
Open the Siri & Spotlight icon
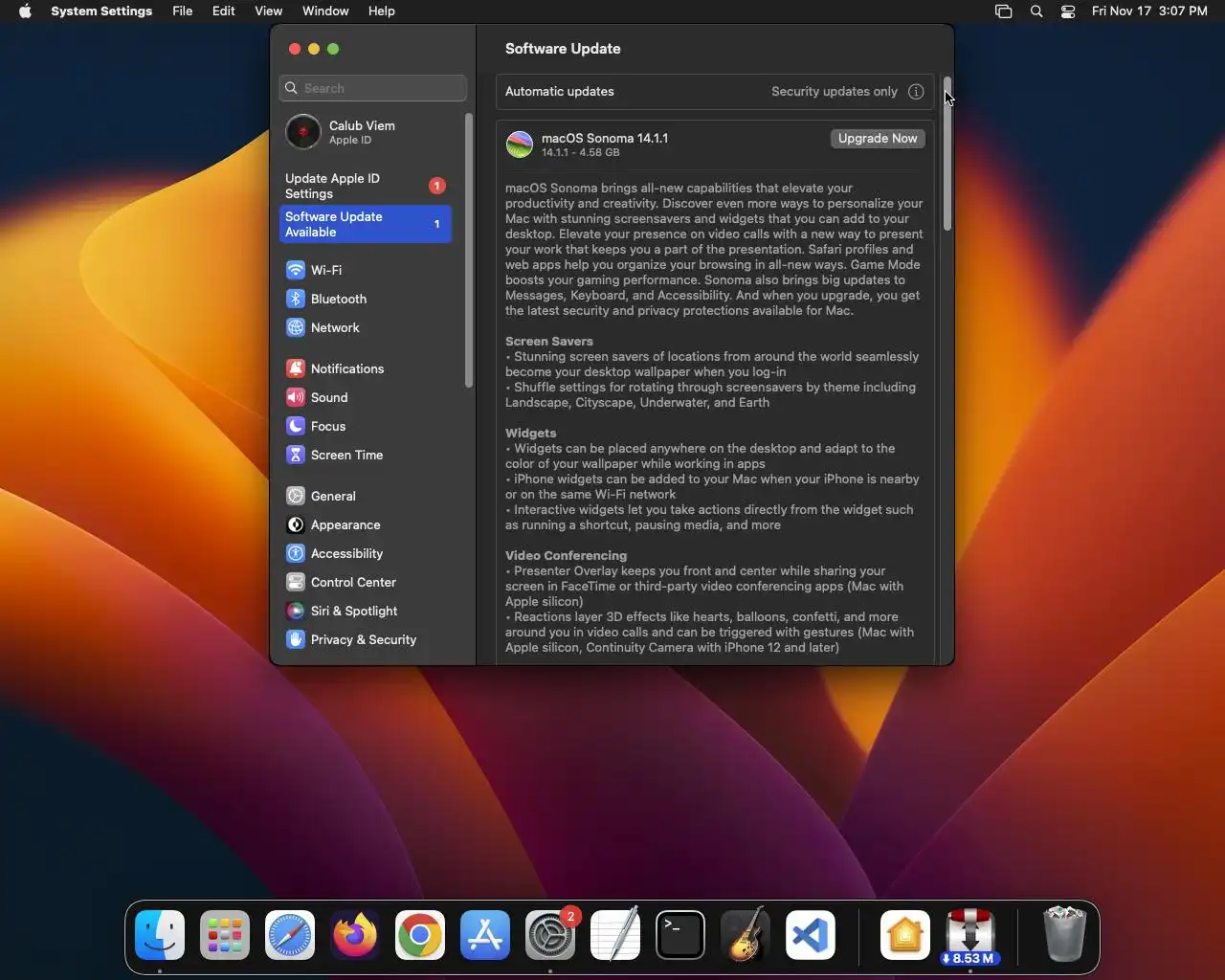[x=296, y=611]
